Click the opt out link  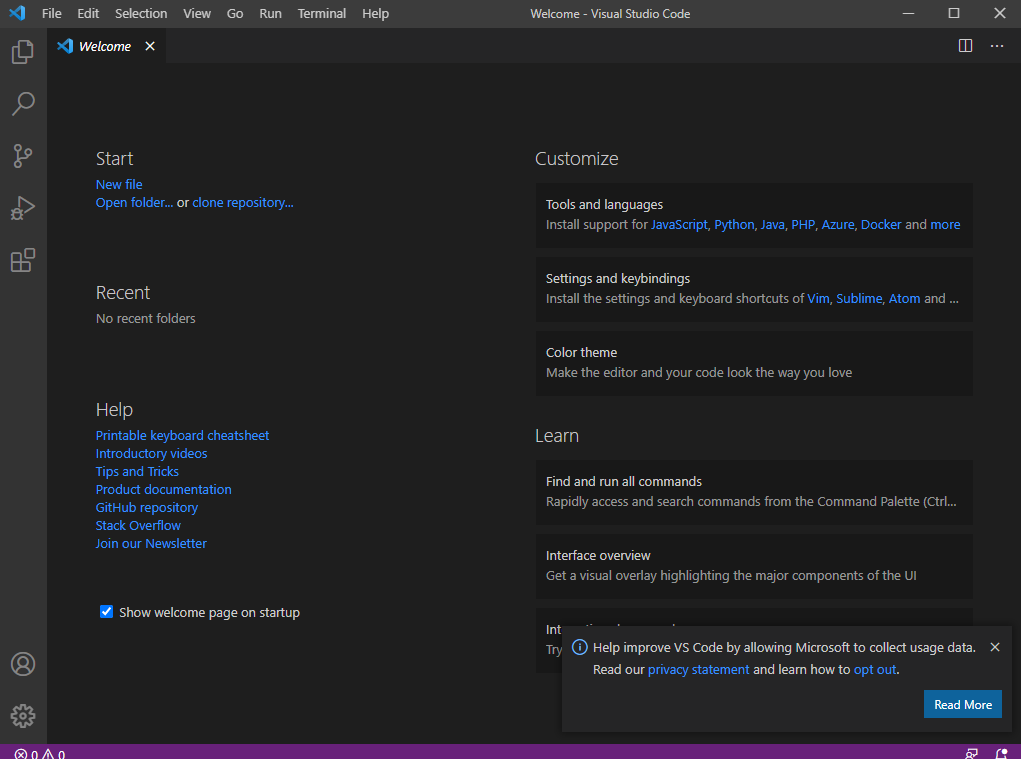874,670
